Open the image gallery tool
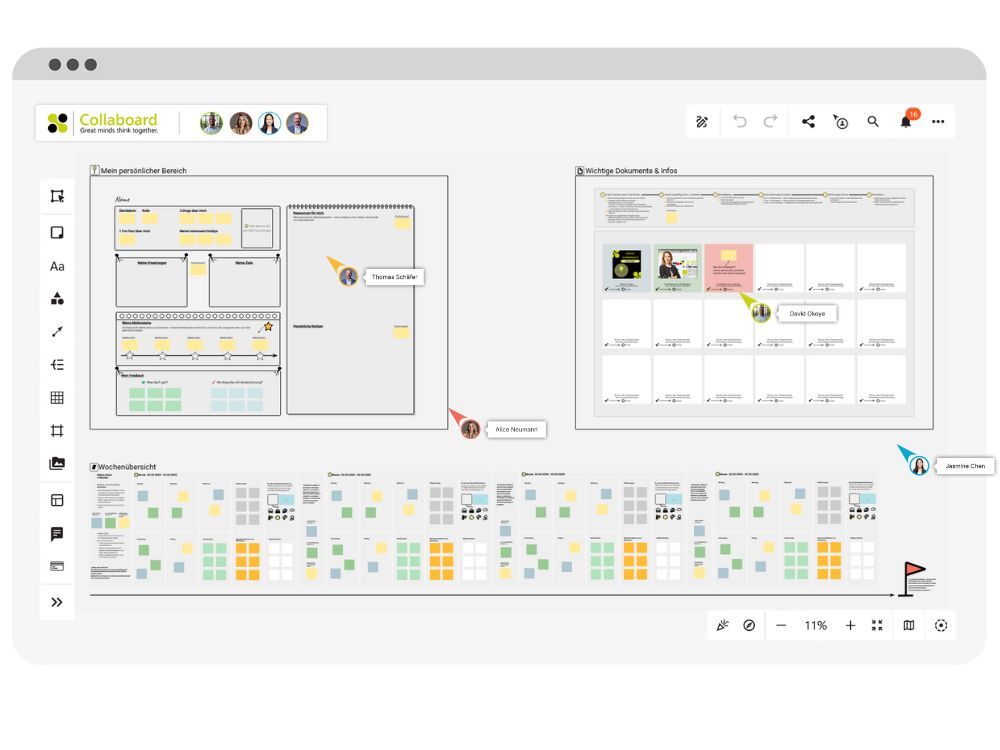1000x750 pixels. (57, 464)
